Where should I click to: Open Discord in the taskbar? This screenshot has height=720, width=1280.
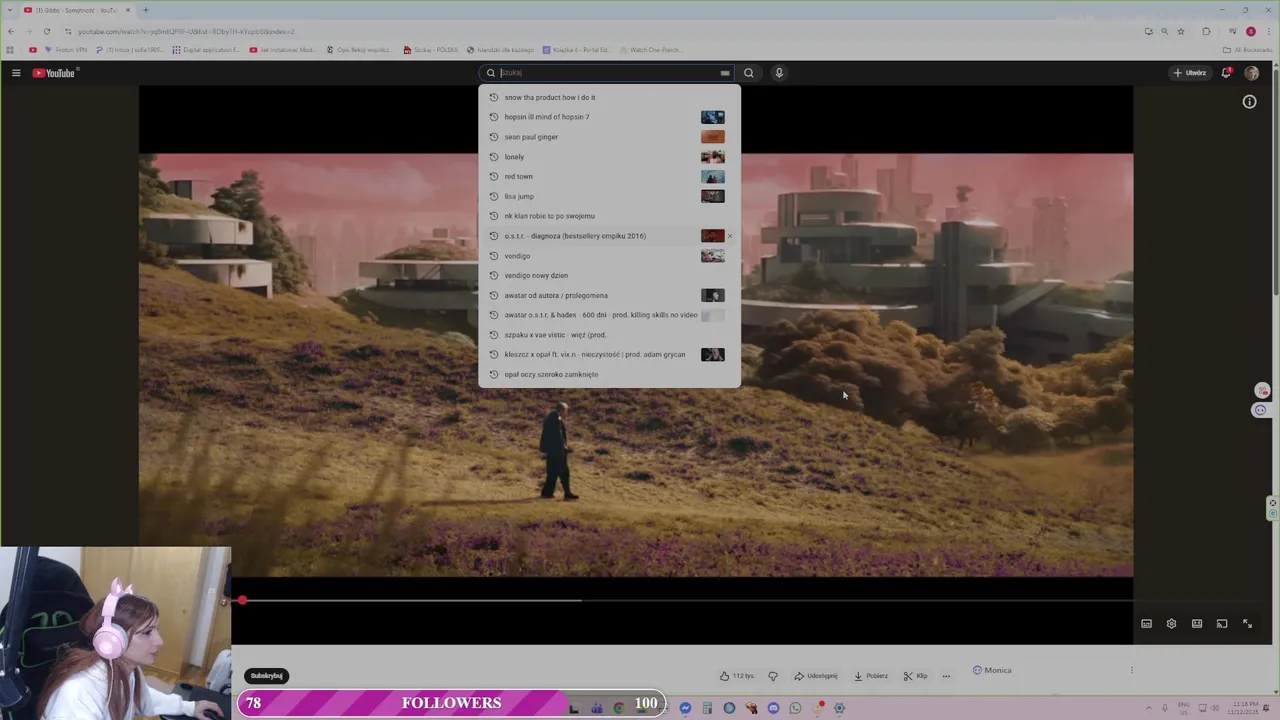(773, 708)
